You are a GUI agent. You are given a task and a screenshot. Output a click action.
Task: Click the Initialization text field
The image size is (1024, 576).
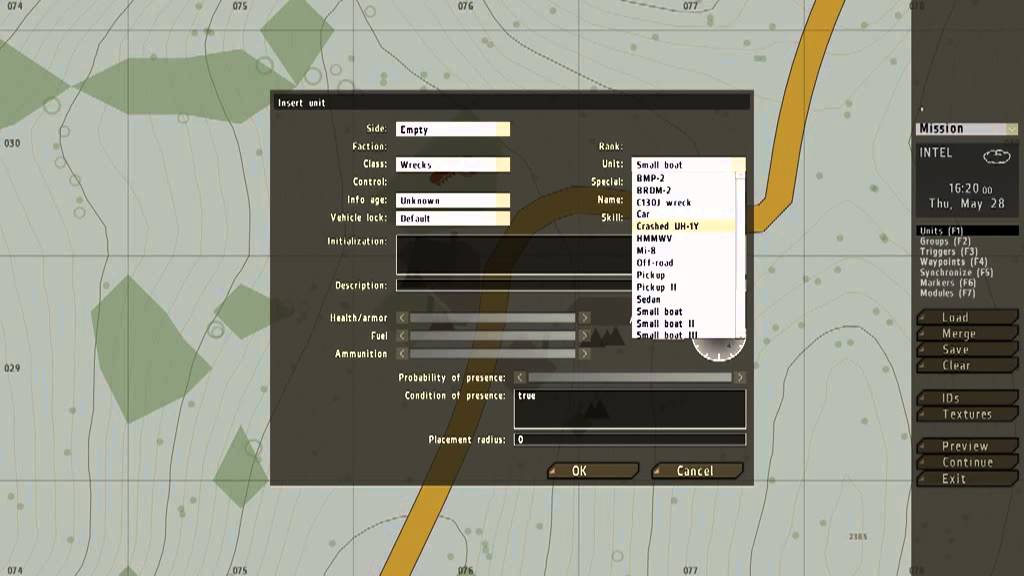pos(514,255)
